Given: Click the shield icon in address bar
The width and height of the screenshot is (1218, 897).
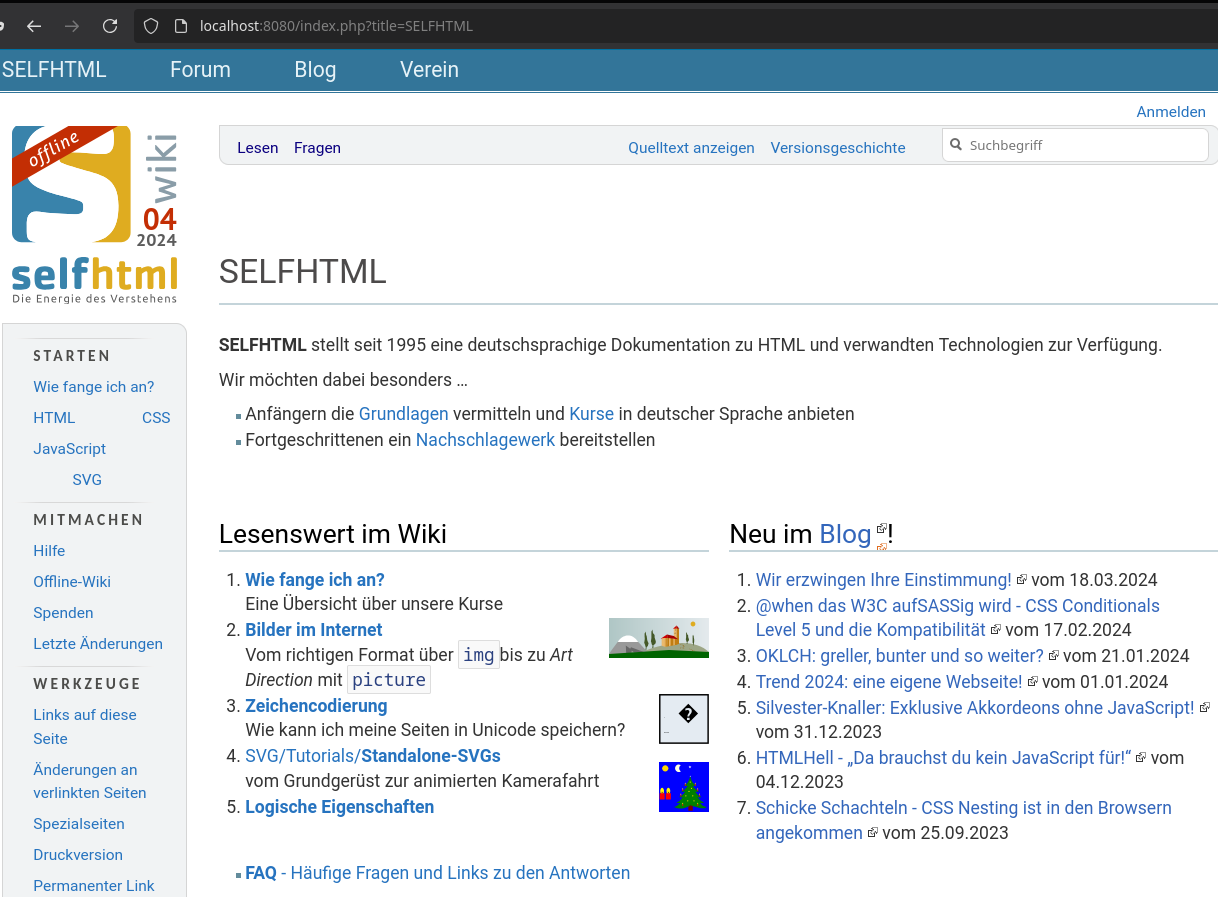Looking at the screenshot, I should pos(151,26).
